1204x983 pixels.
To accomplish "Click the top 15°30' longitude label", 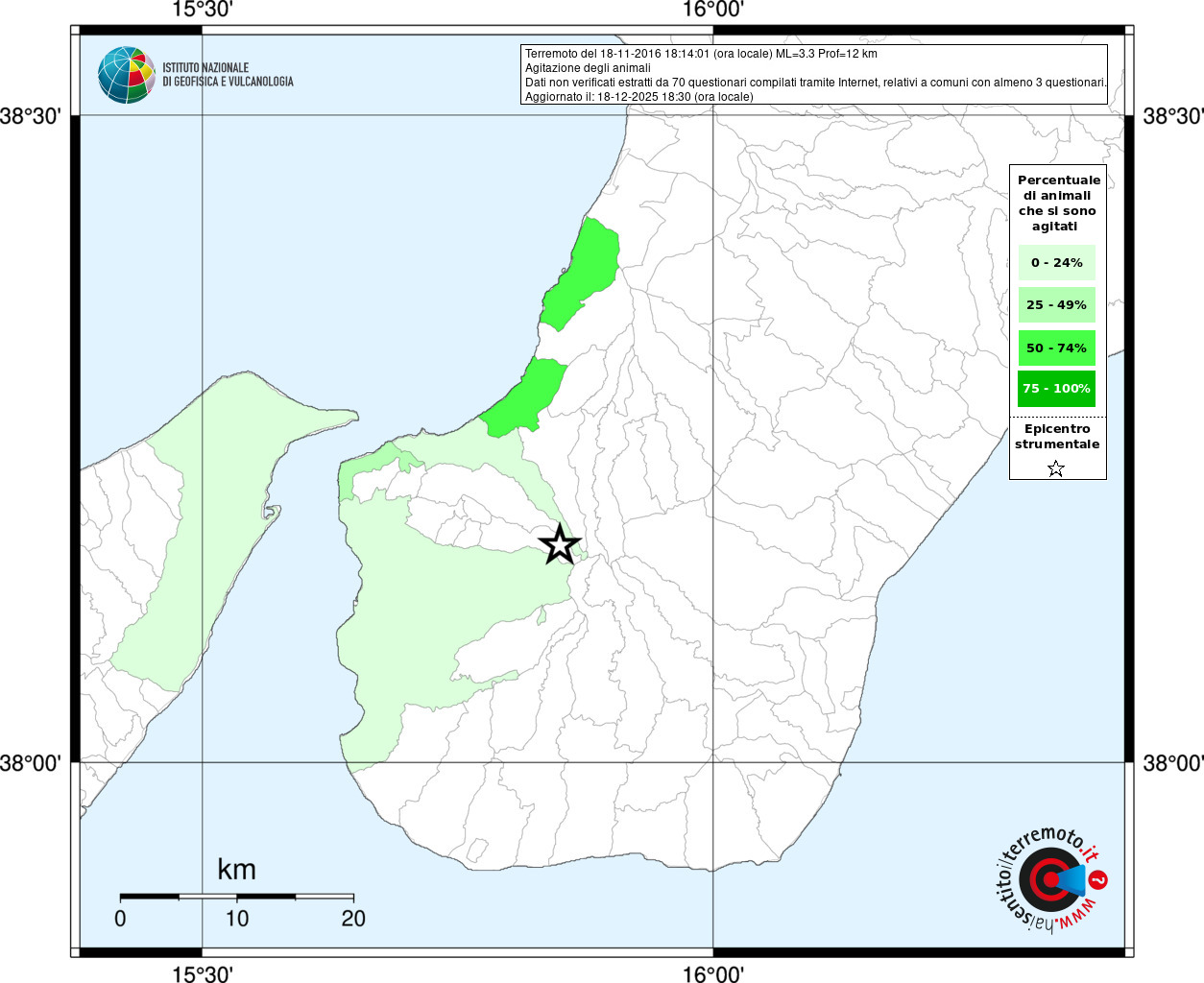I will click(202, 10).
